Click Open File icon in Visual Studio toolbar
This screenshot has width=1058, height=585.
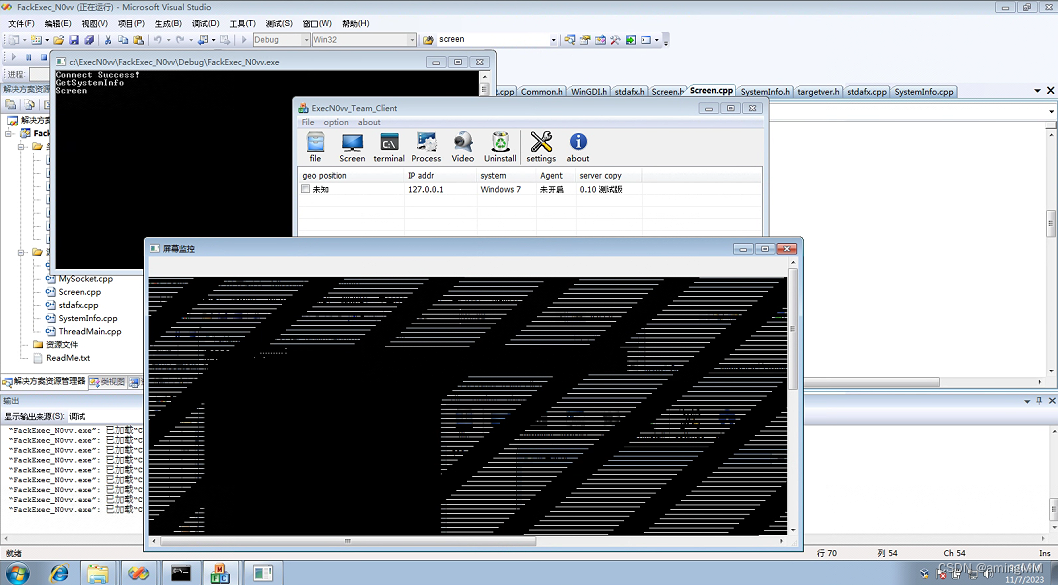[59, 40]
